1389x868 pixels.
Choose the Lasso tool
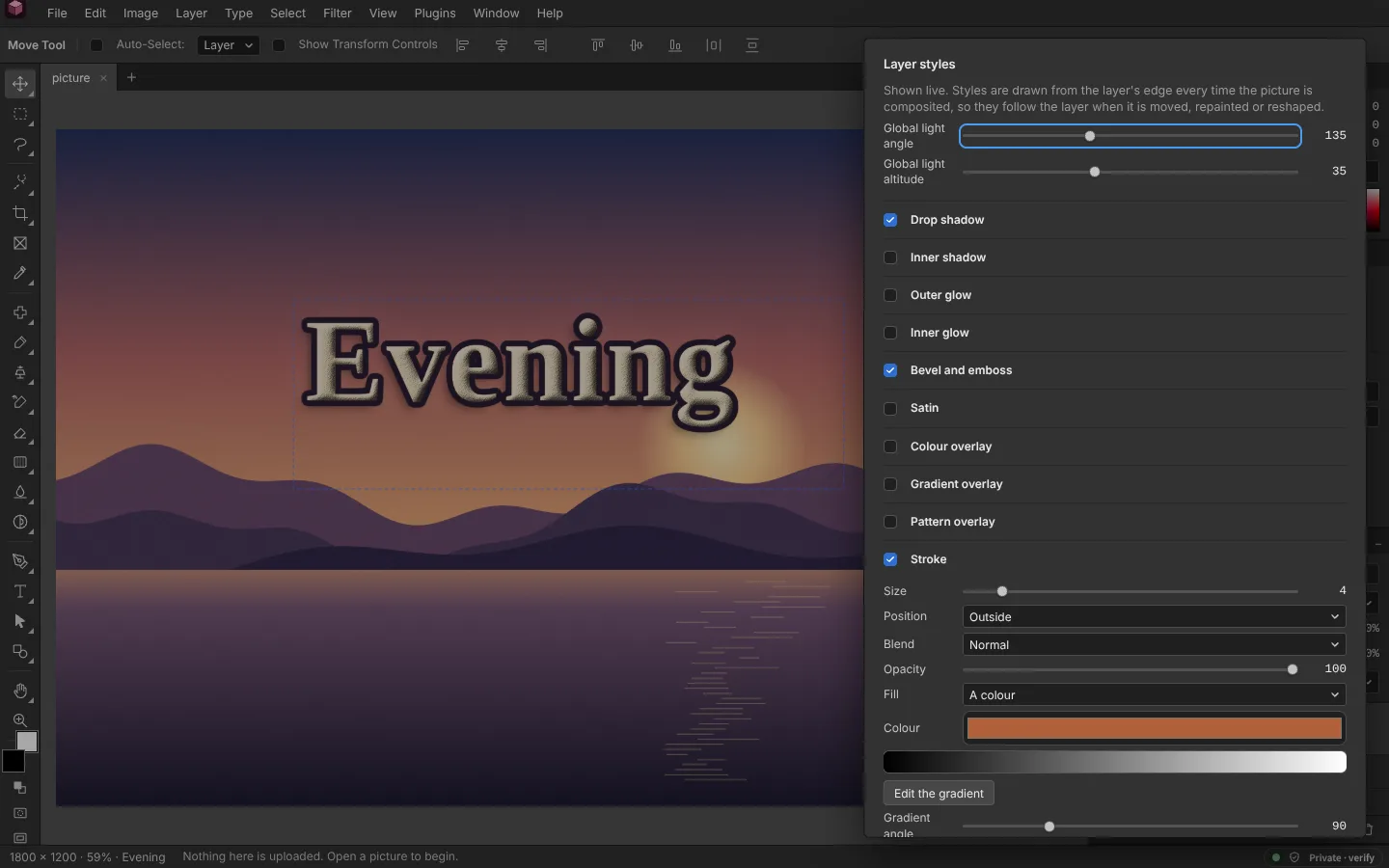20,145
